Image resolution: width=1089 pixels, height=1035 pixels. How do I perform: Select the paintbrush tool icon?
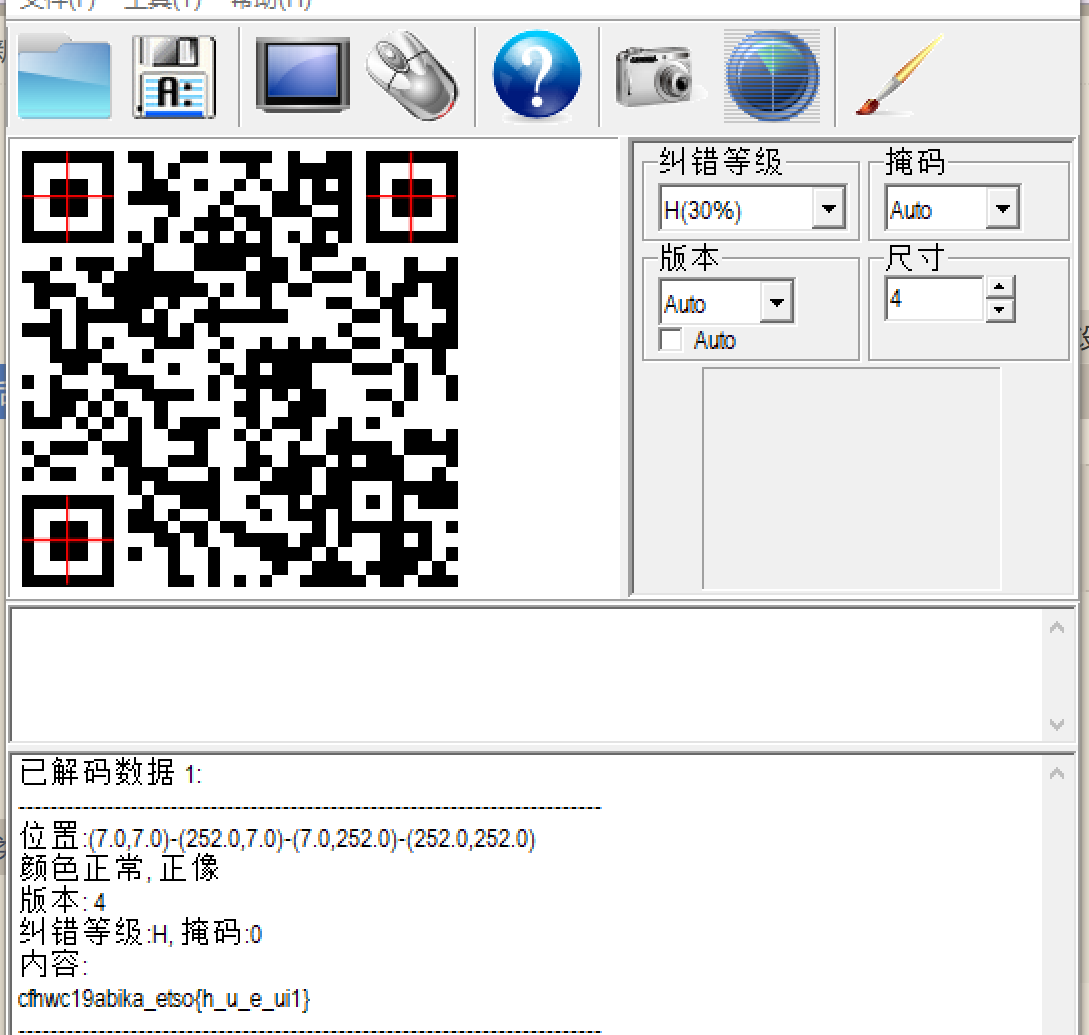click(901, 75)
